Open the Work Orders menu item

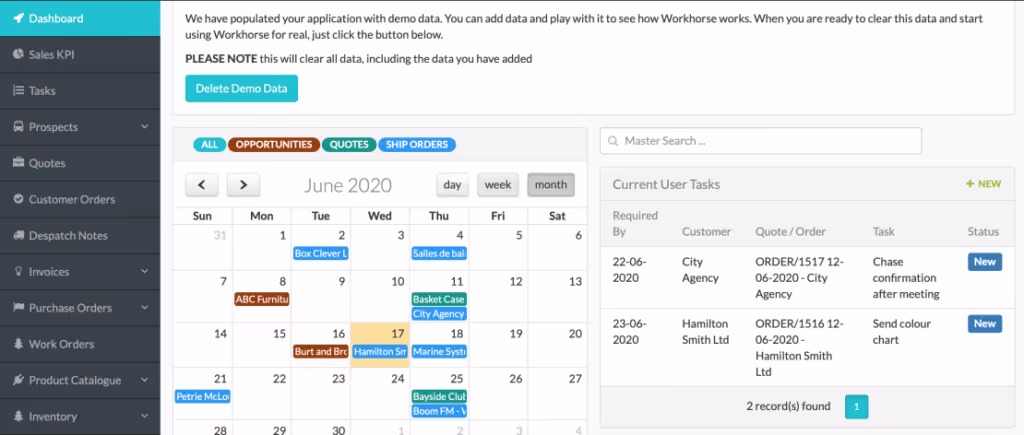tap(80, 344)
